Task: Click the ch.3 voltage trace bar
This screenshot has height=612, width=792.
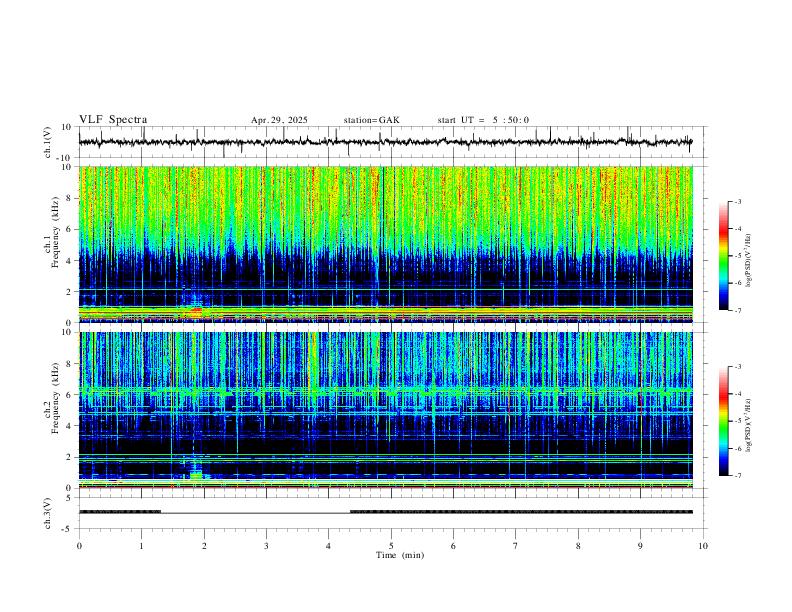Action: 385,512
